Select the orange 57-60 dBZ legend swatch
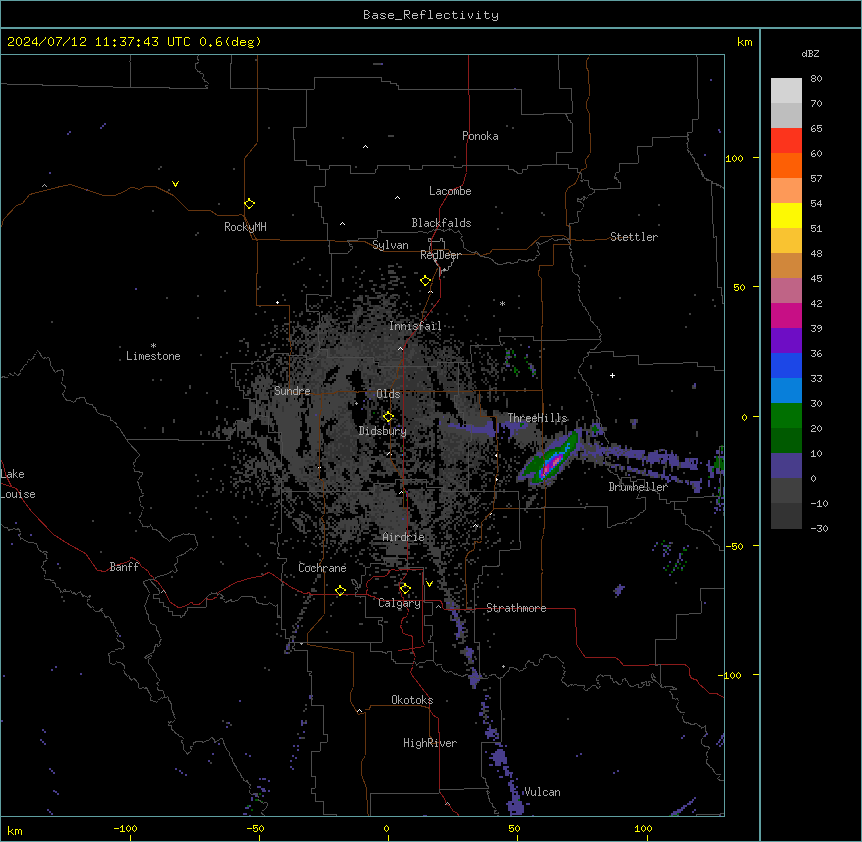Viewport: 862px width, 842px height. pos(786,165)
